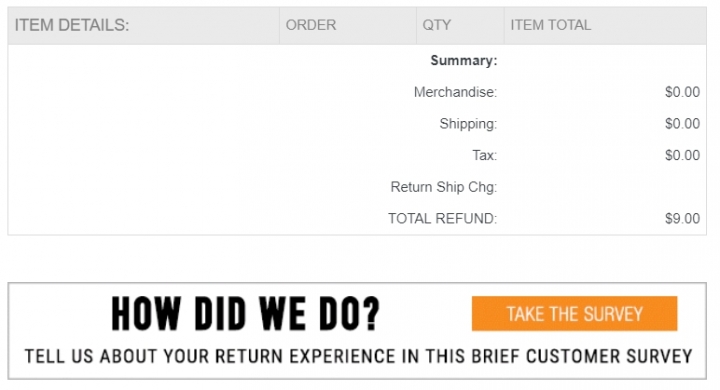Click the Shipping label
720x390 pixels.
click(x=468, y=124)
